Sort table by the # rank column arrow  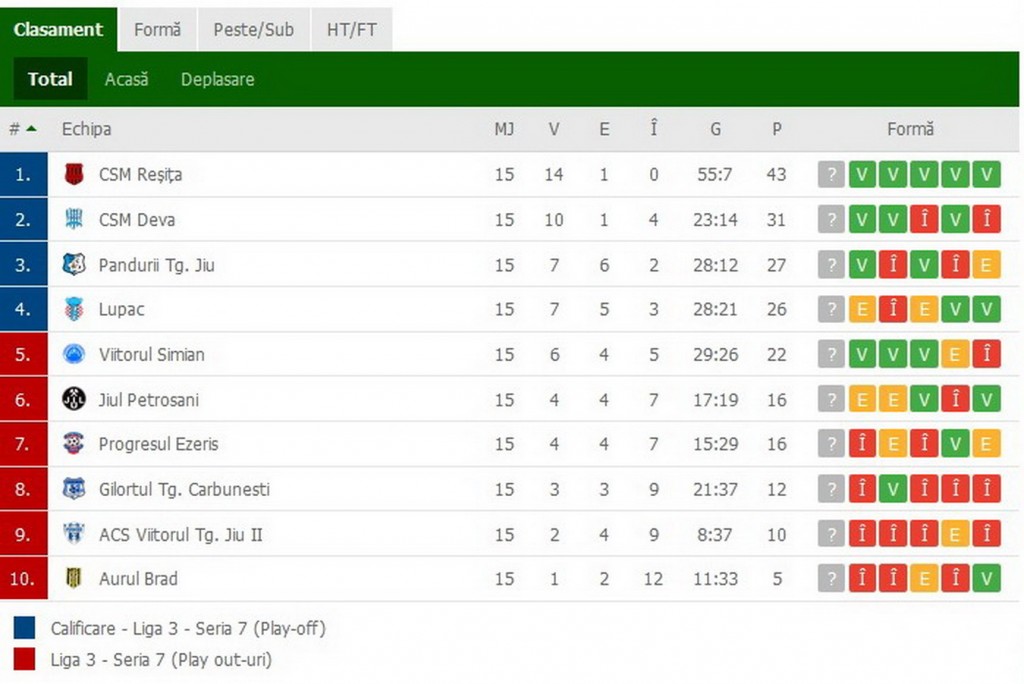pyautogui.click(x=31, y=129)
